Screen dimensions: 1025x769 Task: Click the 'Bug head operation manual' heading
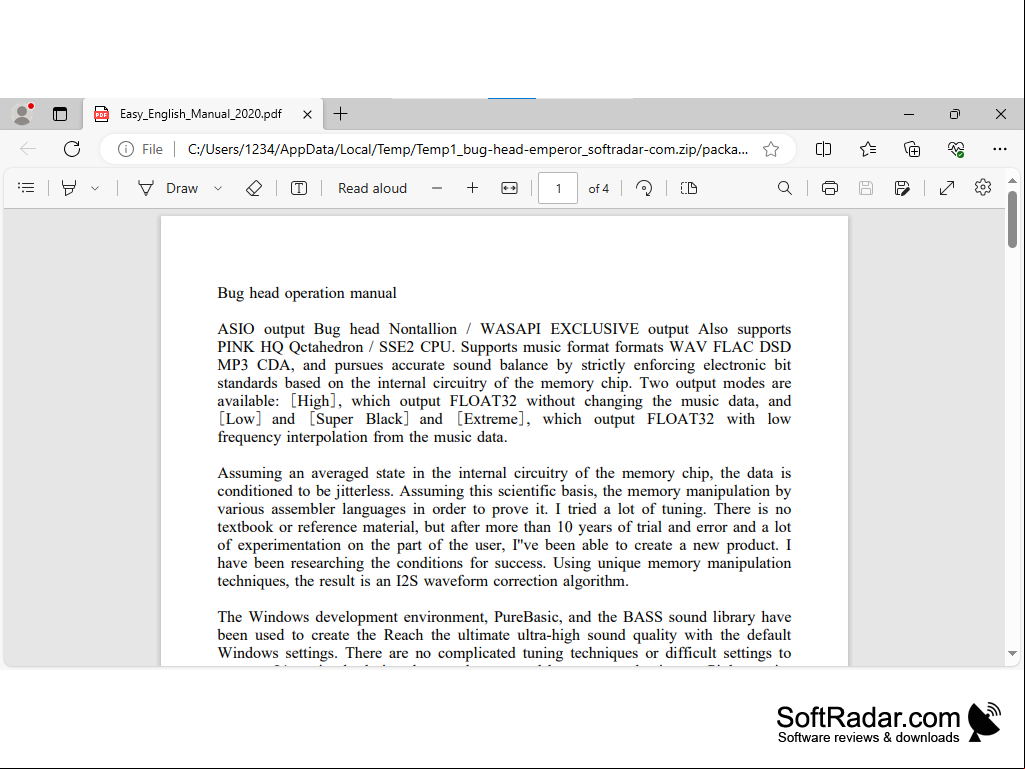coord(307,292)
